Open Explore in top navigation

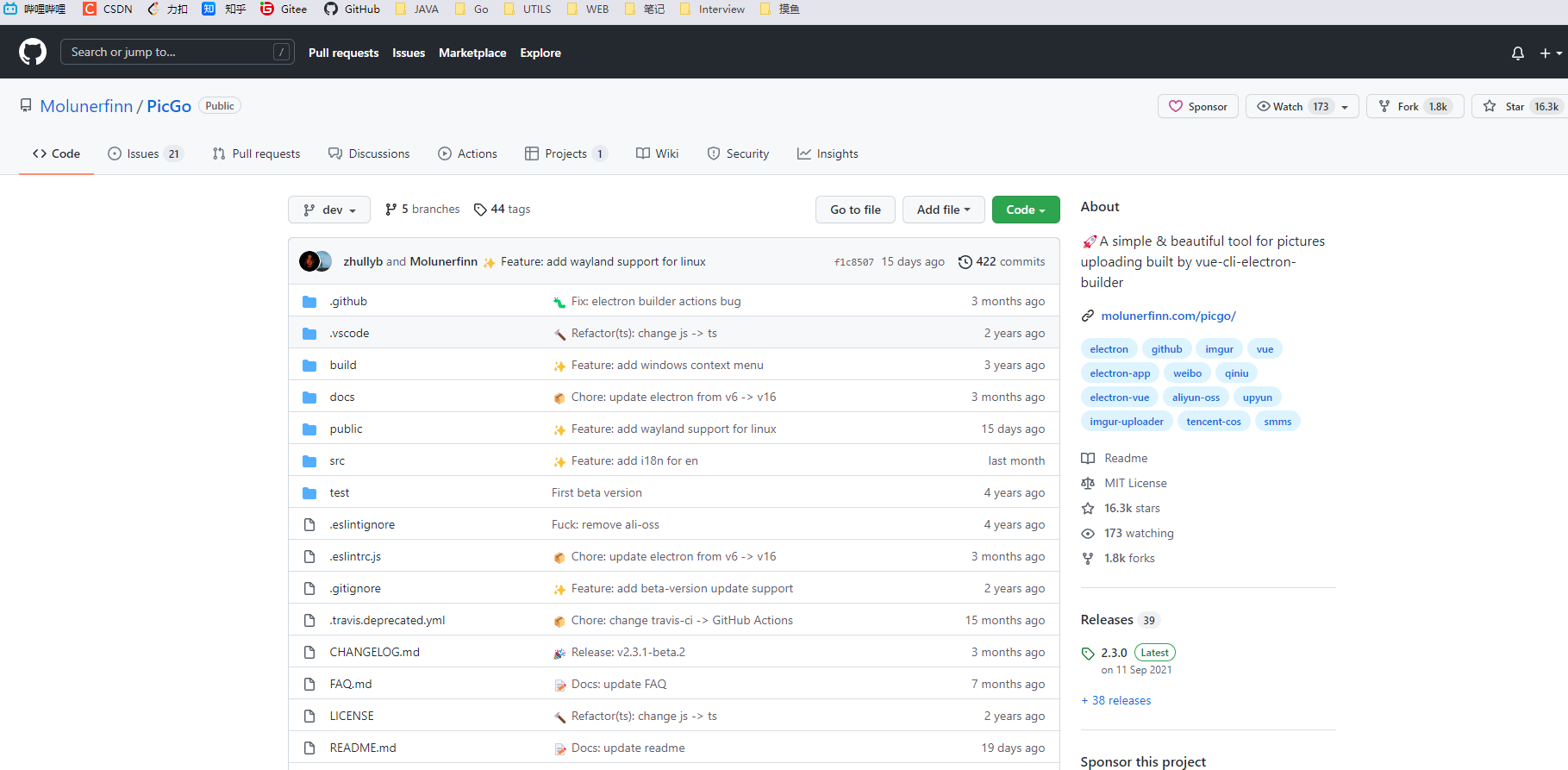tap(540, 53)
